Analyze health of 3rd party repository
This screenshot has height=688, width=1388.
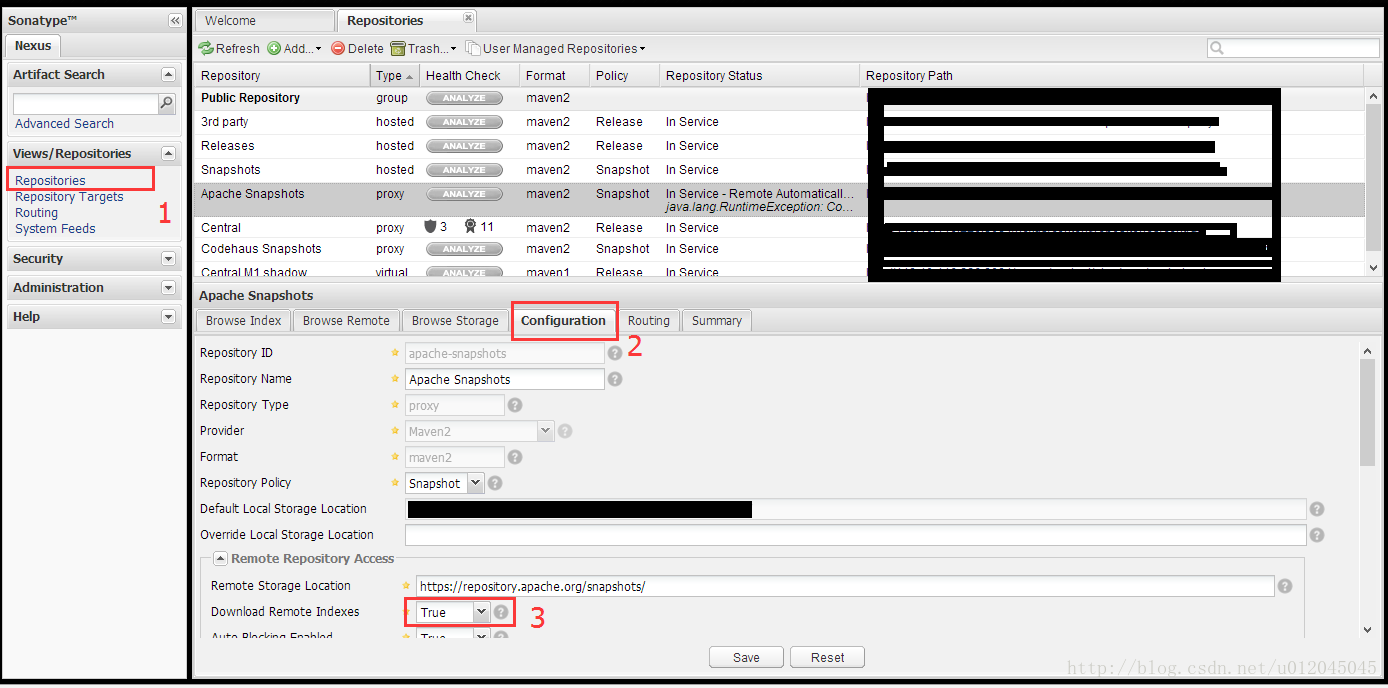click(464, 122)
